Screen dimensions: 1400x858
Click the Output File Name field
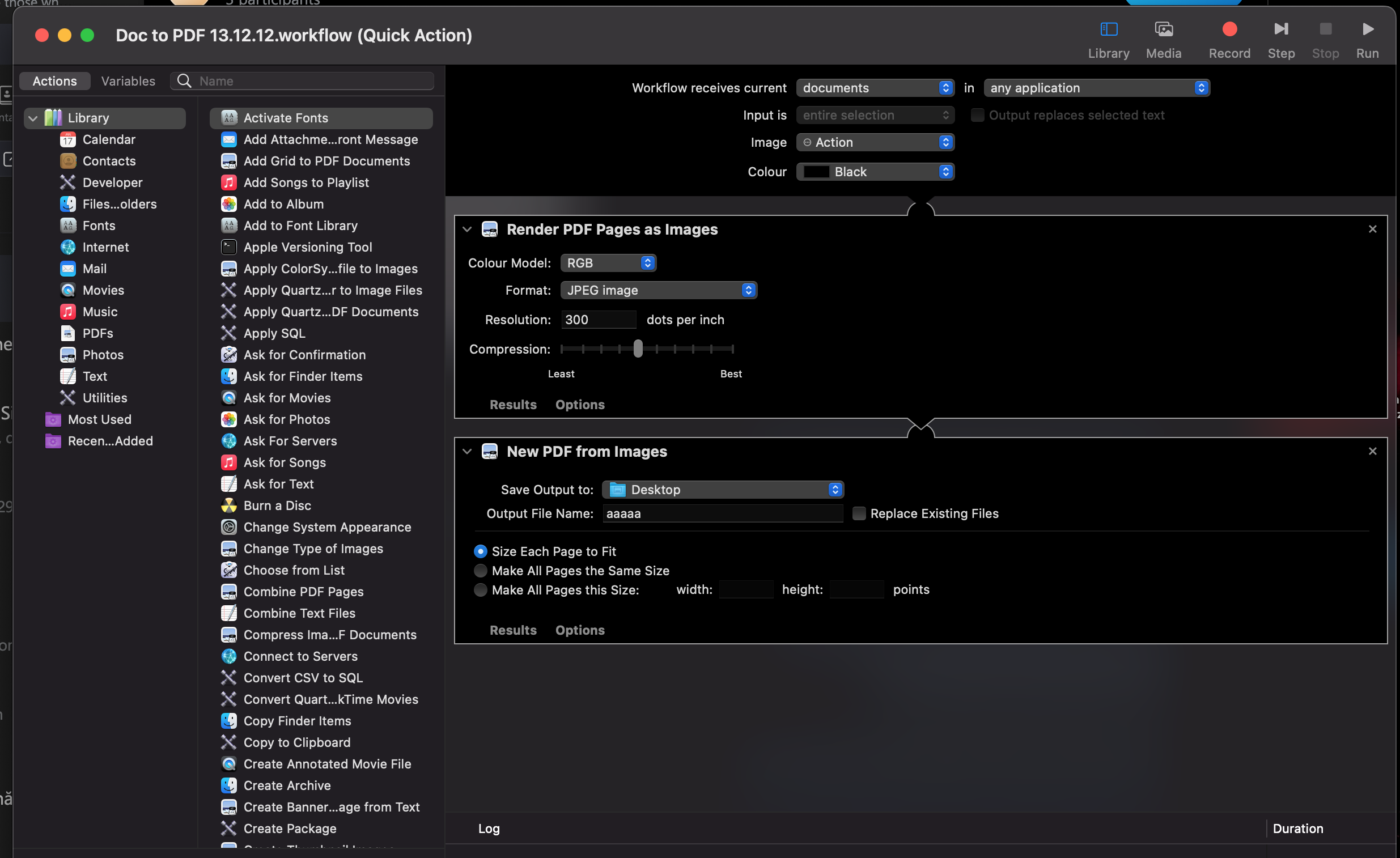pyautogui.click(x=722, y=513)
